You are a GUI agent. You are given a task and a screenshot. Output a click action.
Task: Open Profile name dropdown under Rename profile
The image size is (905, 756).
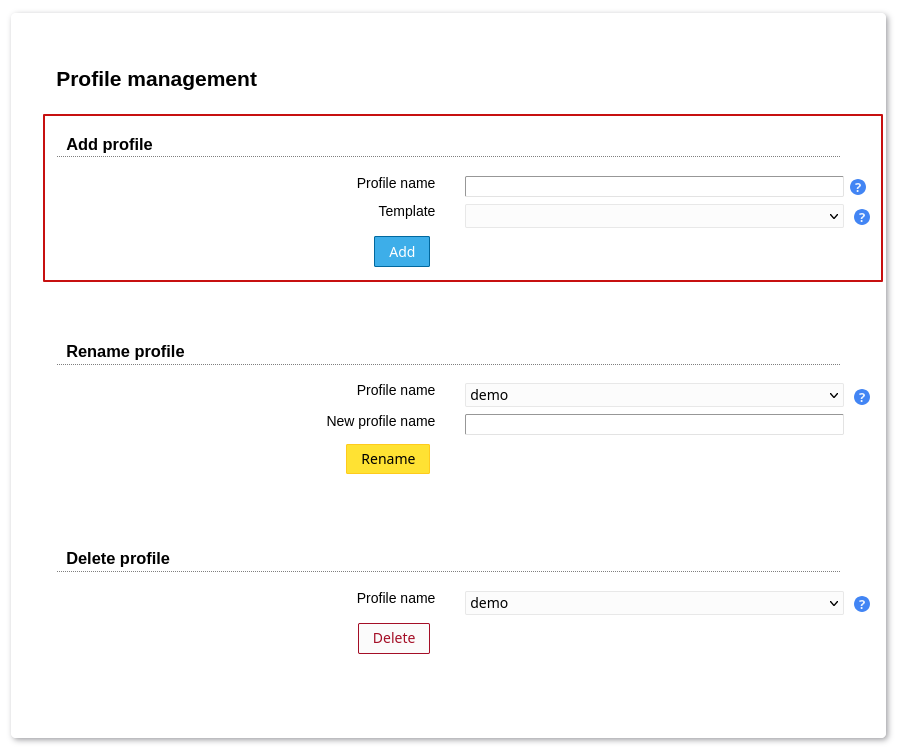click(x=653, y=395)
